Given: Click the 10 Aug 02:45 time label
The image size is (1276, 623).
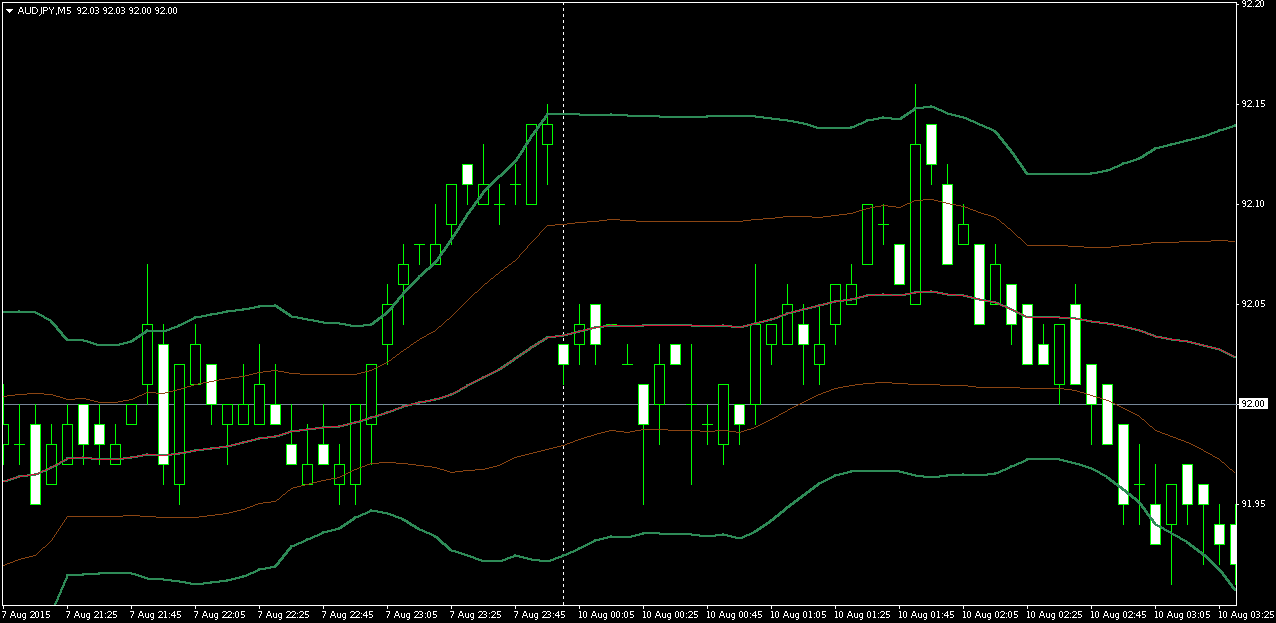Looking at the screenshot, I should coord(1118,613).
